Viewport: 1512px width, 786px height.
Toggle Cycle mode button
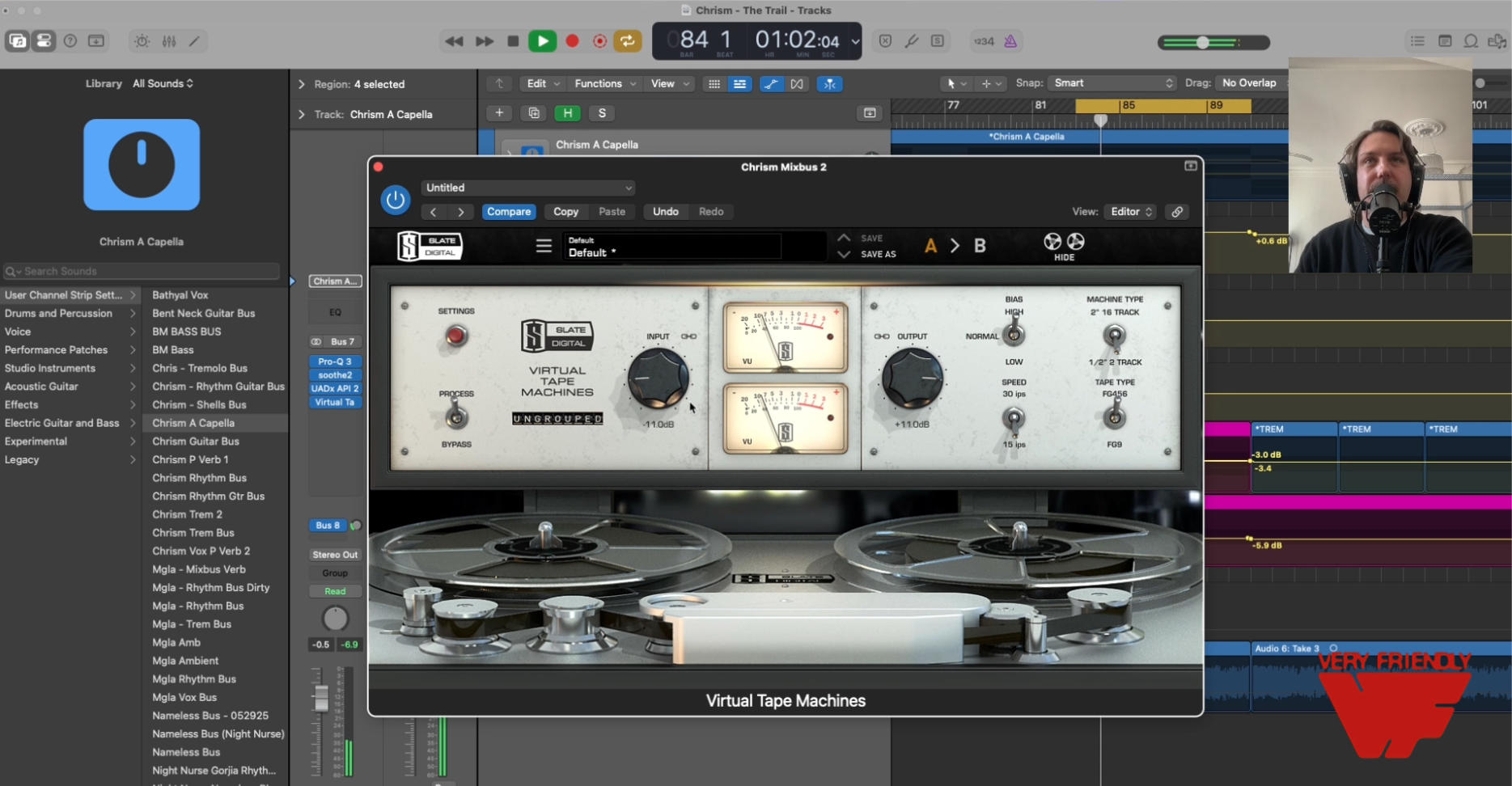pyautogui.click(x=628, y=41)
